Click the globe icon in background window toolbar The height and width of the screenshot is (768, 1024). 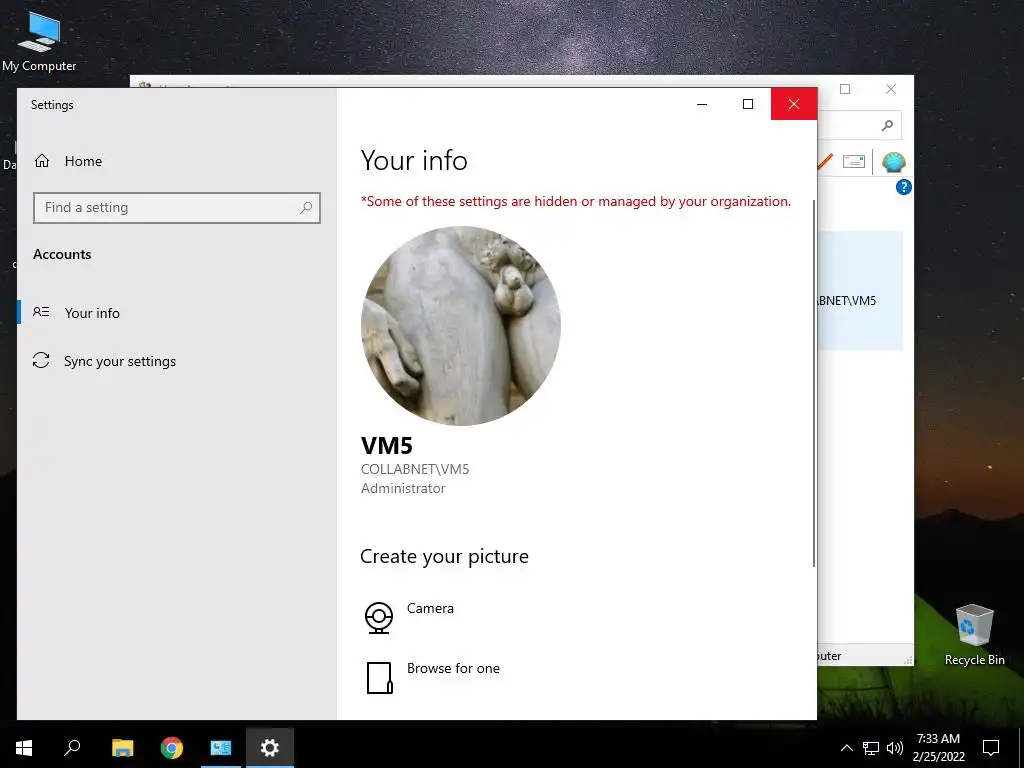[893, 162]
